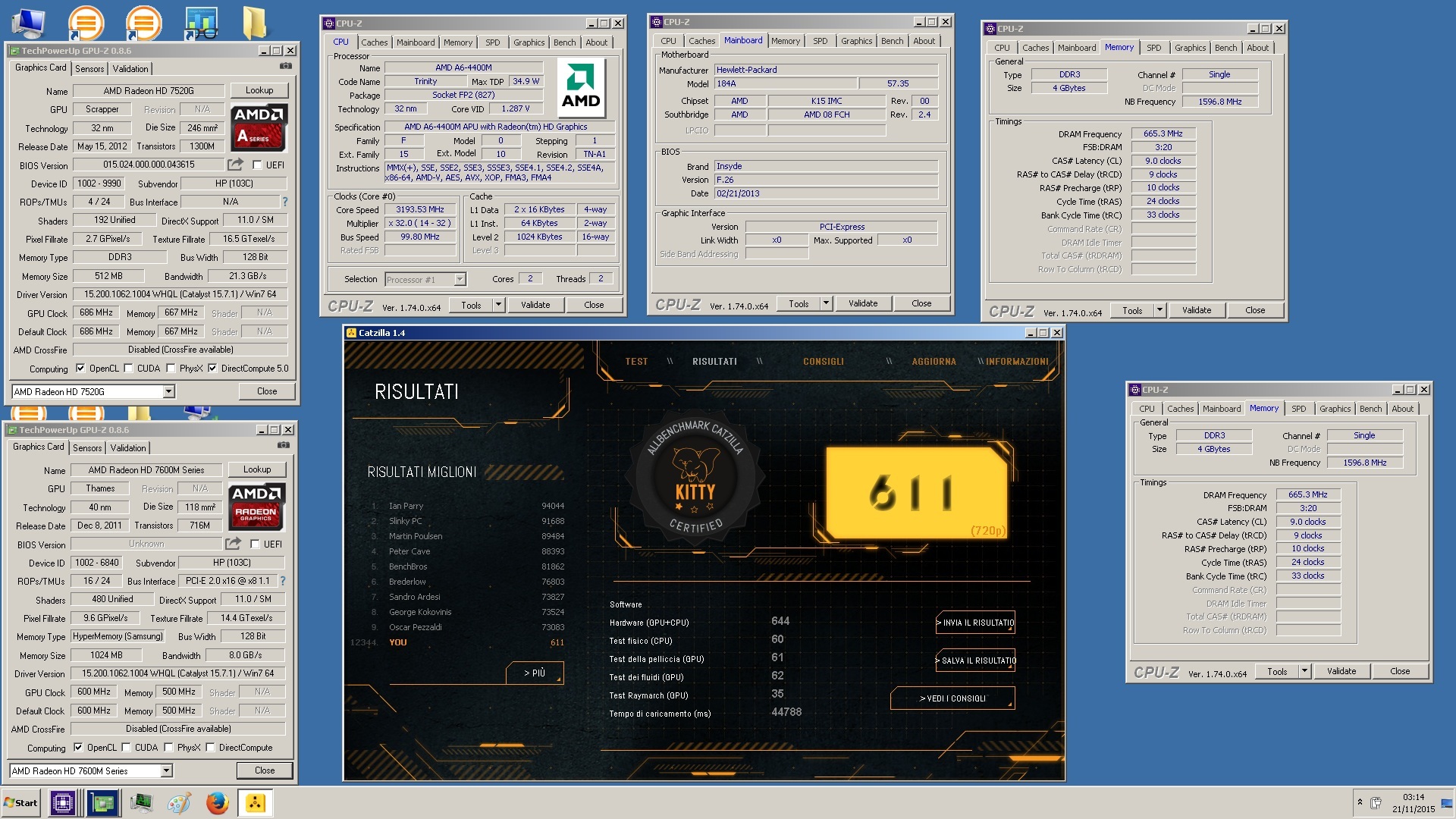This screenshot has width=1456, height=819.
Task: Click BIOS save icon for Radeon HD 7600M
Action: coord(234,544)
